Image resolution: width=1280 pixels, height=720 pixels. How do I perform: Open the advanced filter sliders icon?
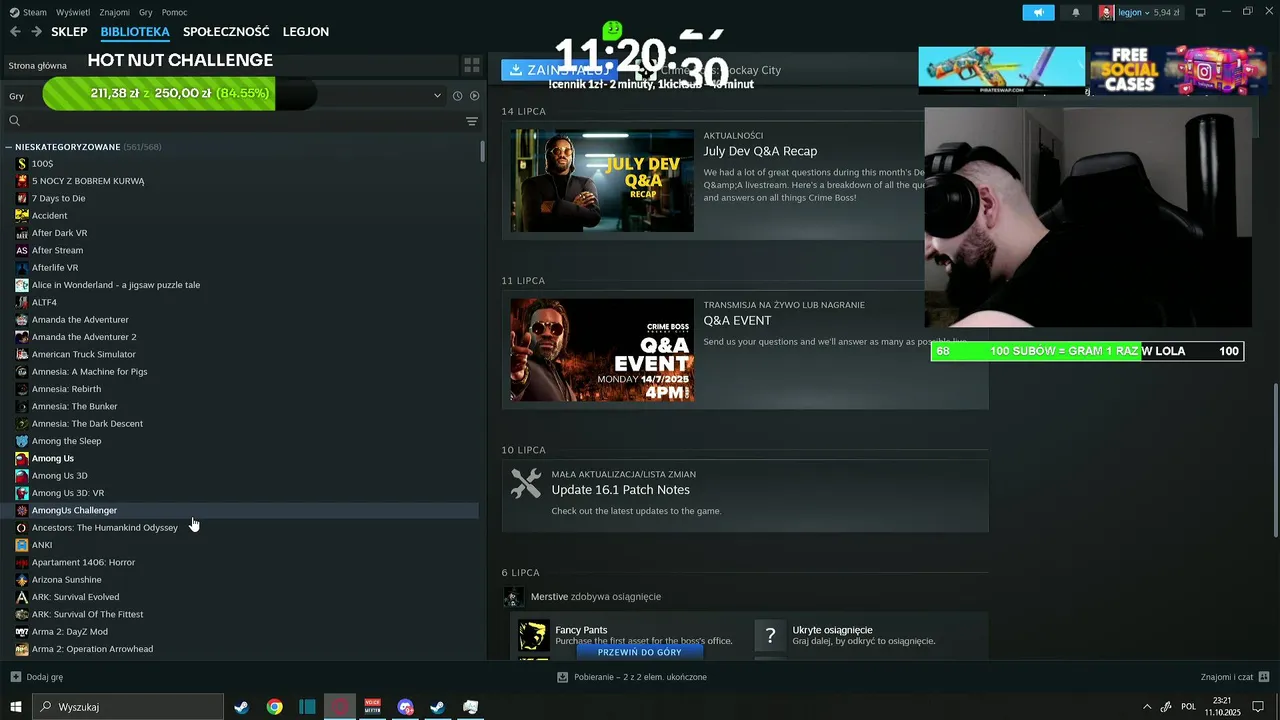pyautogui.click(x=472, y=121)
